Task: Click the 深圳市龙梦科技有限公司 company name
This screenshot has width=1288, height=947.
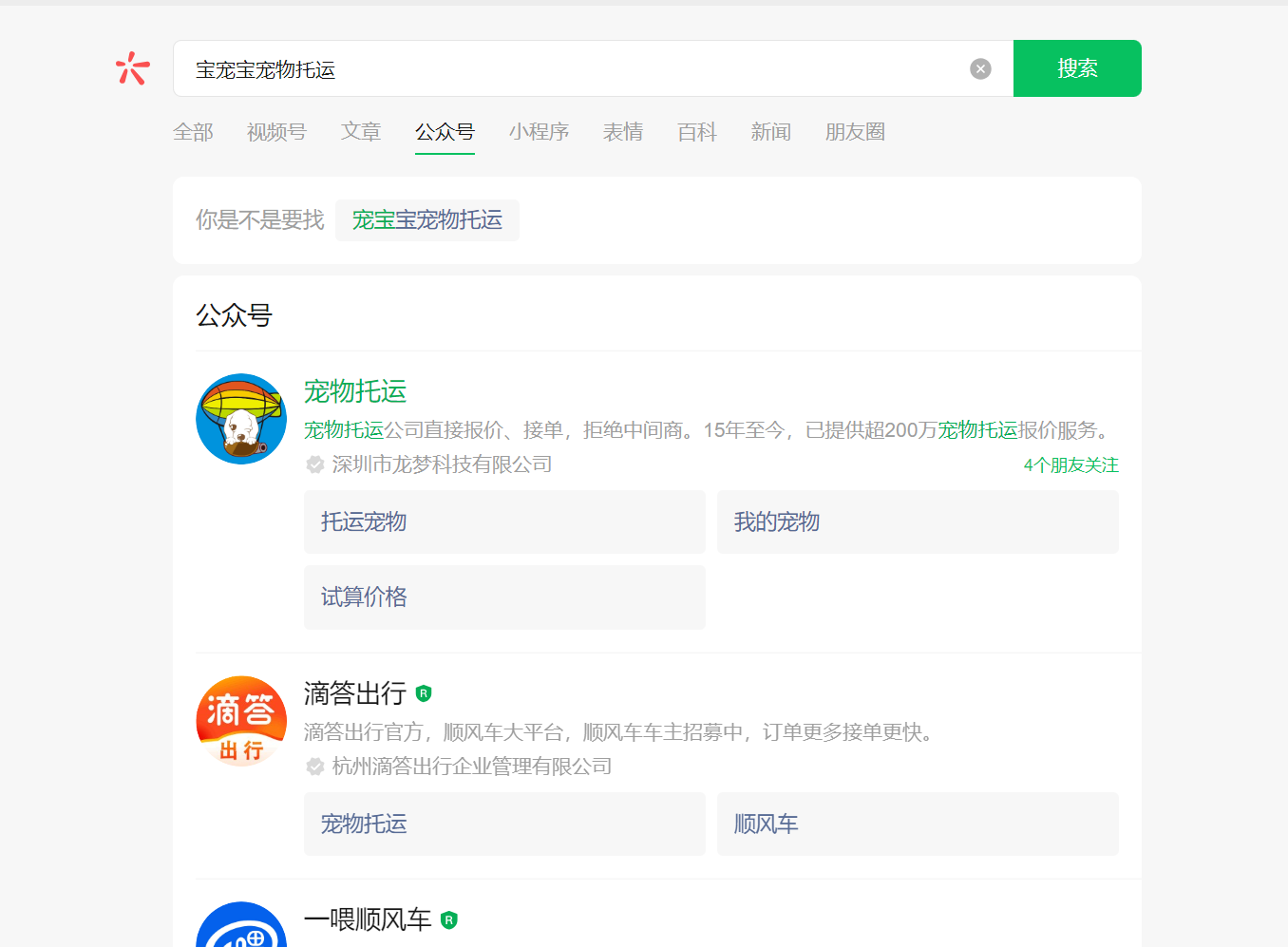Action: click(442, 464)
